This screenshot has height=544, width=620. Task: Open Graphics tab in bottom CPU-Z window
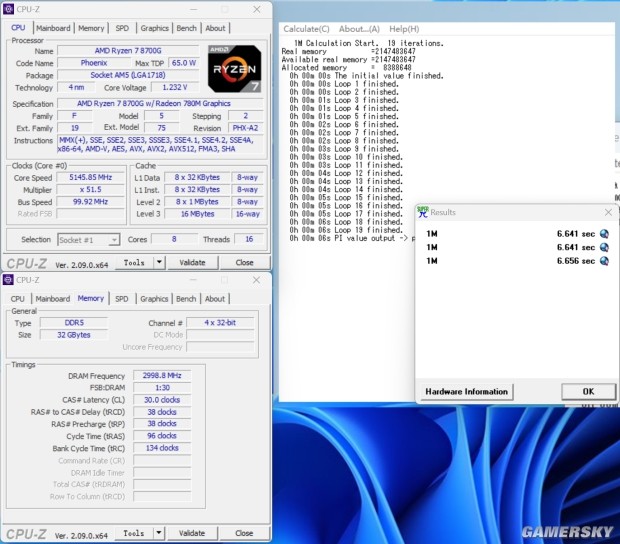[154, 299]
